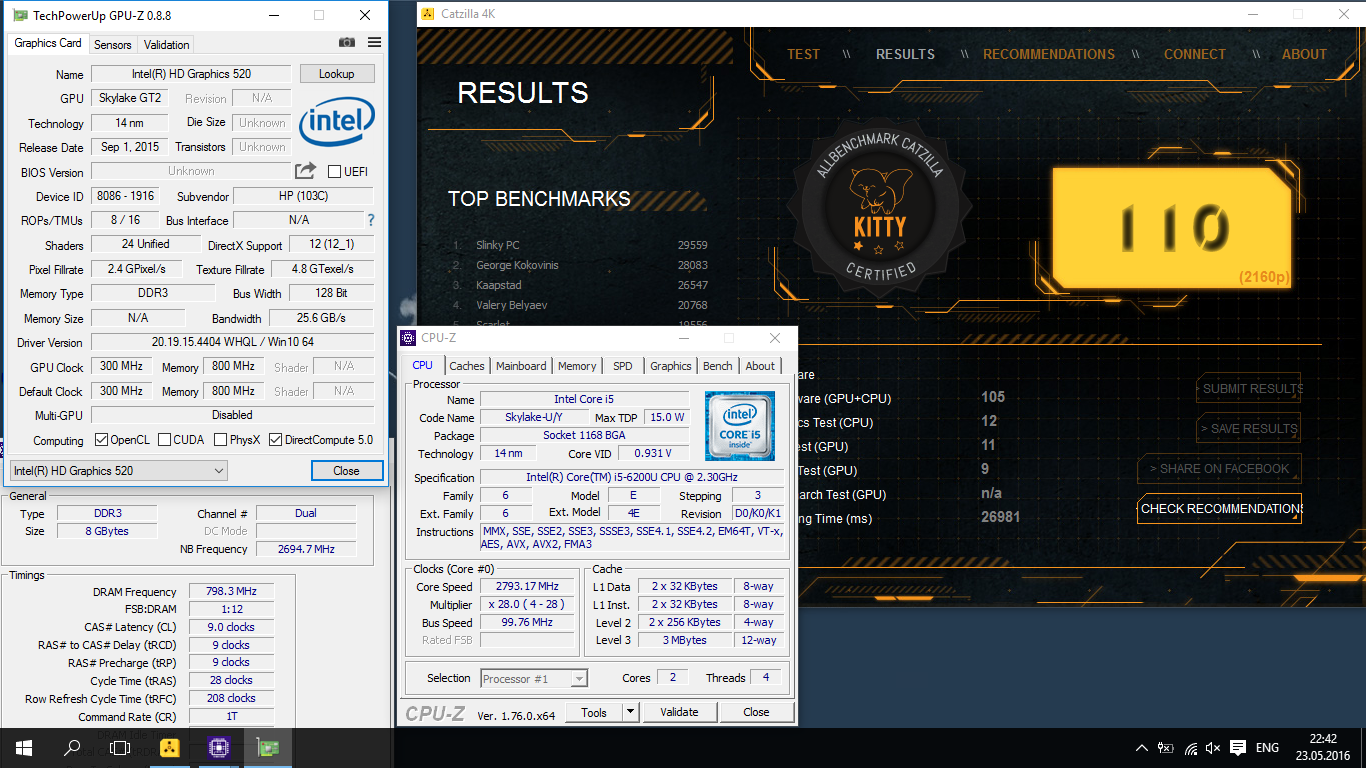Click the Lookup button in GPU-Z
Viewport: 1366px width, 768px height.
(336, 74)
